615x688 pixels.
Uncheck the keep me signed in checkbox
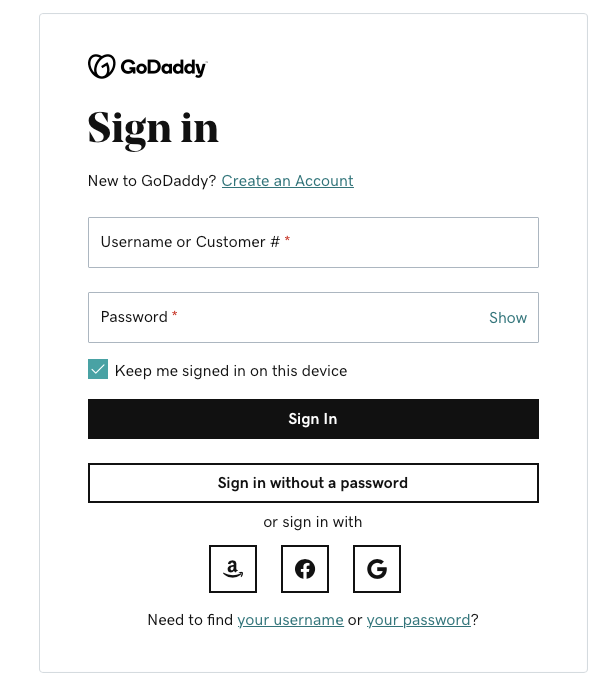[98, 369]
